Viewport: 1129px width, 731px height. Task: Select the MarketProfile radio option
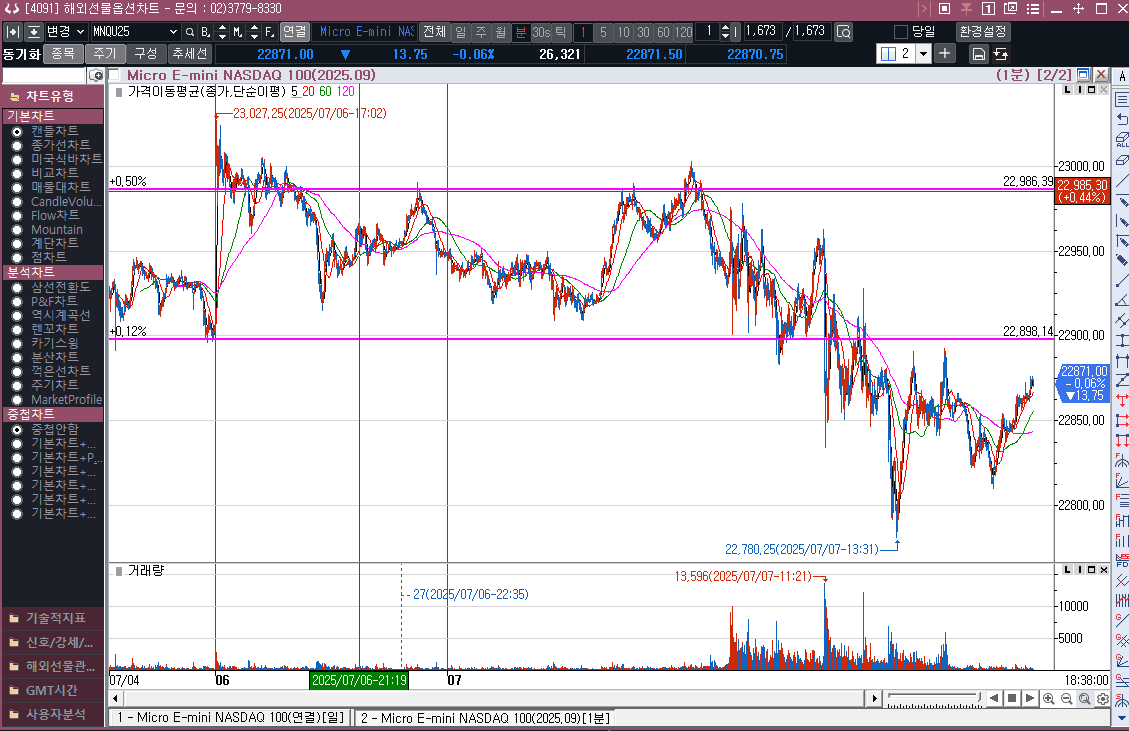tap(17, 400)
